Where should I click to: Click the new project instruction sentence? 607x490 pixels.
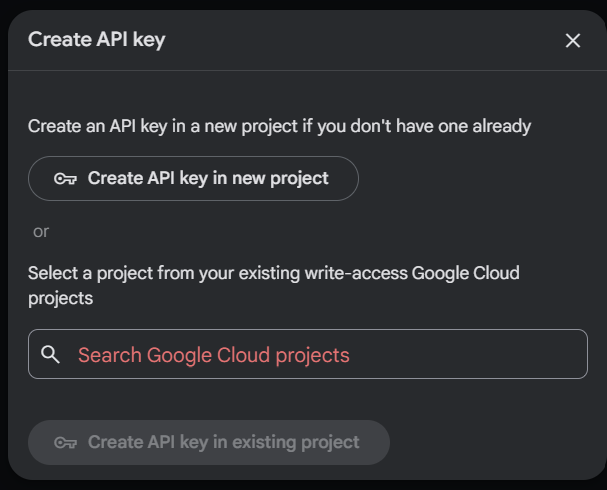point(279,126)
